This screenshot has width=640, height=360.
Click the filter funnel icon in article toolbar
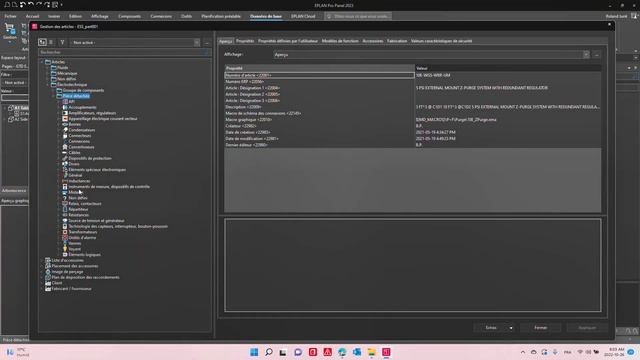click(x=62, y=42)
